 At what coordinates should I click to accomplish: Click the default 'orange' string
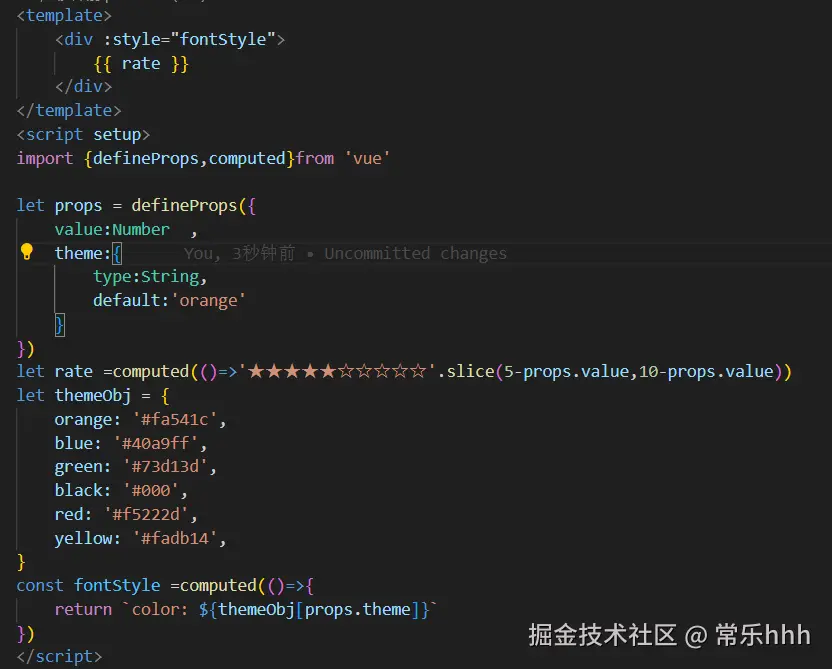[x=209, y=301]
